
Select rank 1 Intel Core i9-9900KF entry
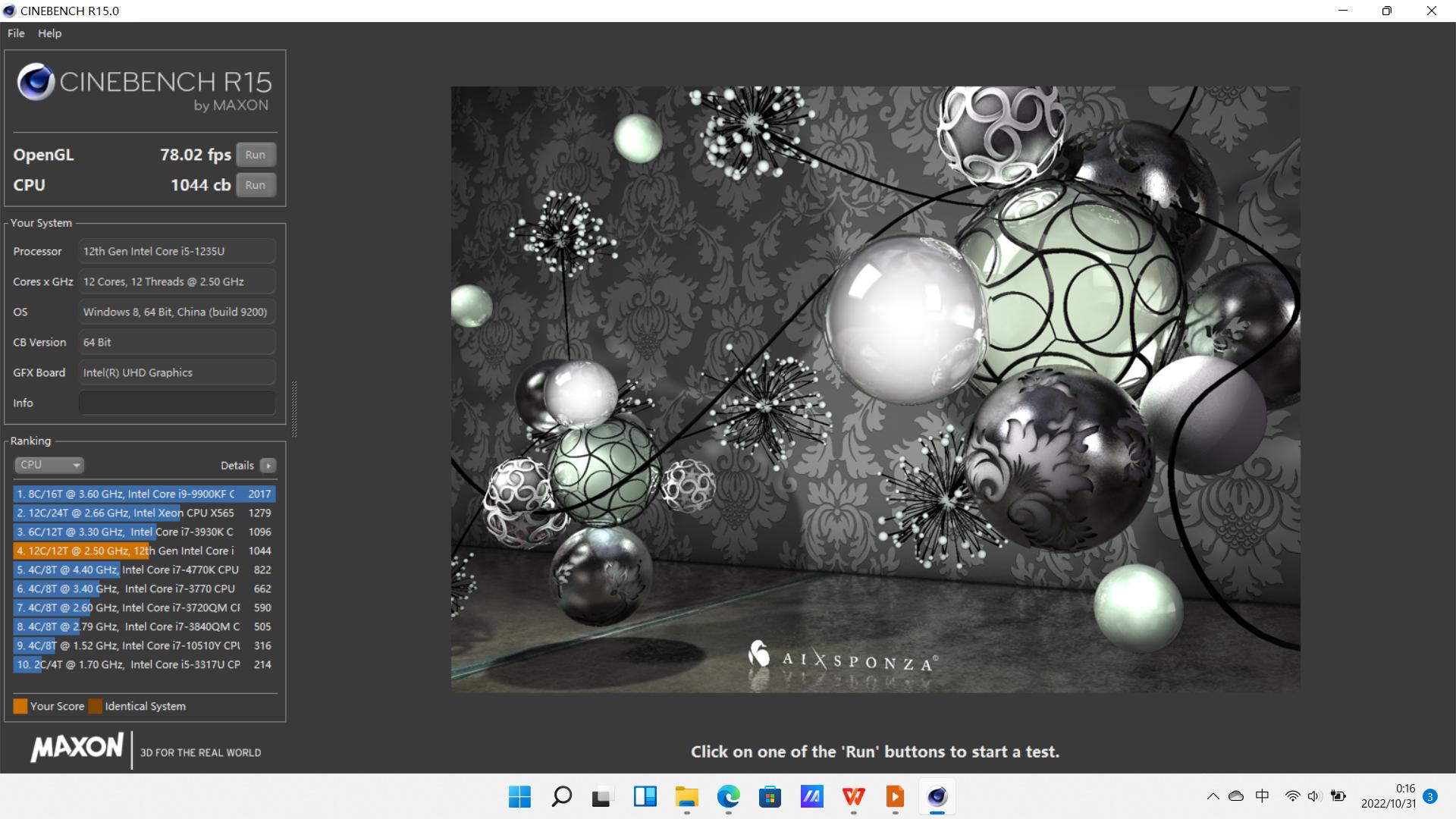point(145,493)
